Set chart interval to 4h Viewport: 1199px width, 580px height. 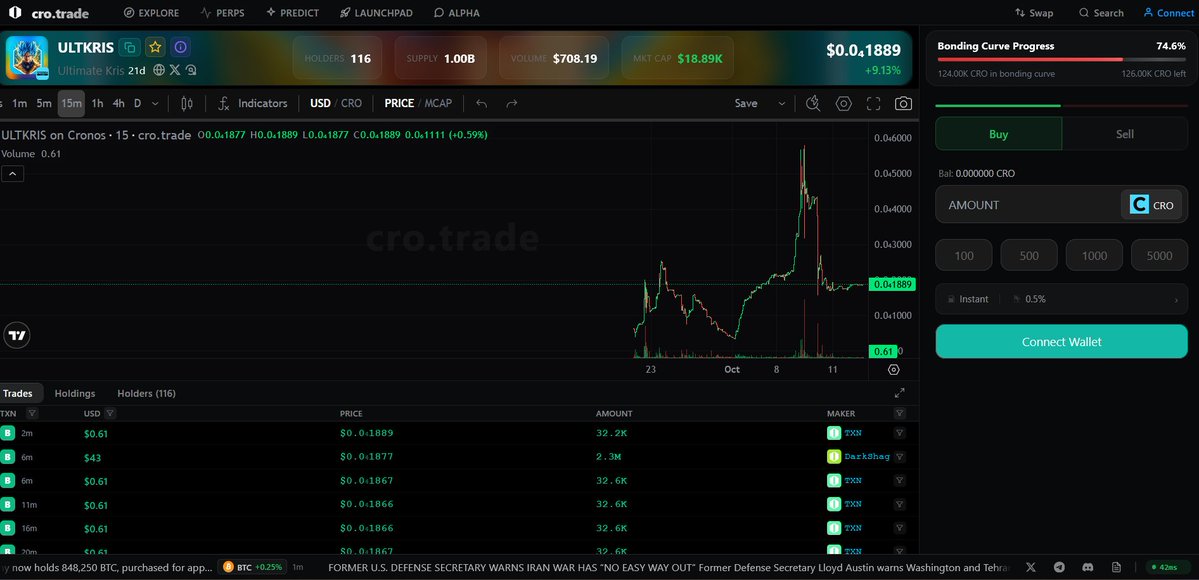[x=119, y=103]
